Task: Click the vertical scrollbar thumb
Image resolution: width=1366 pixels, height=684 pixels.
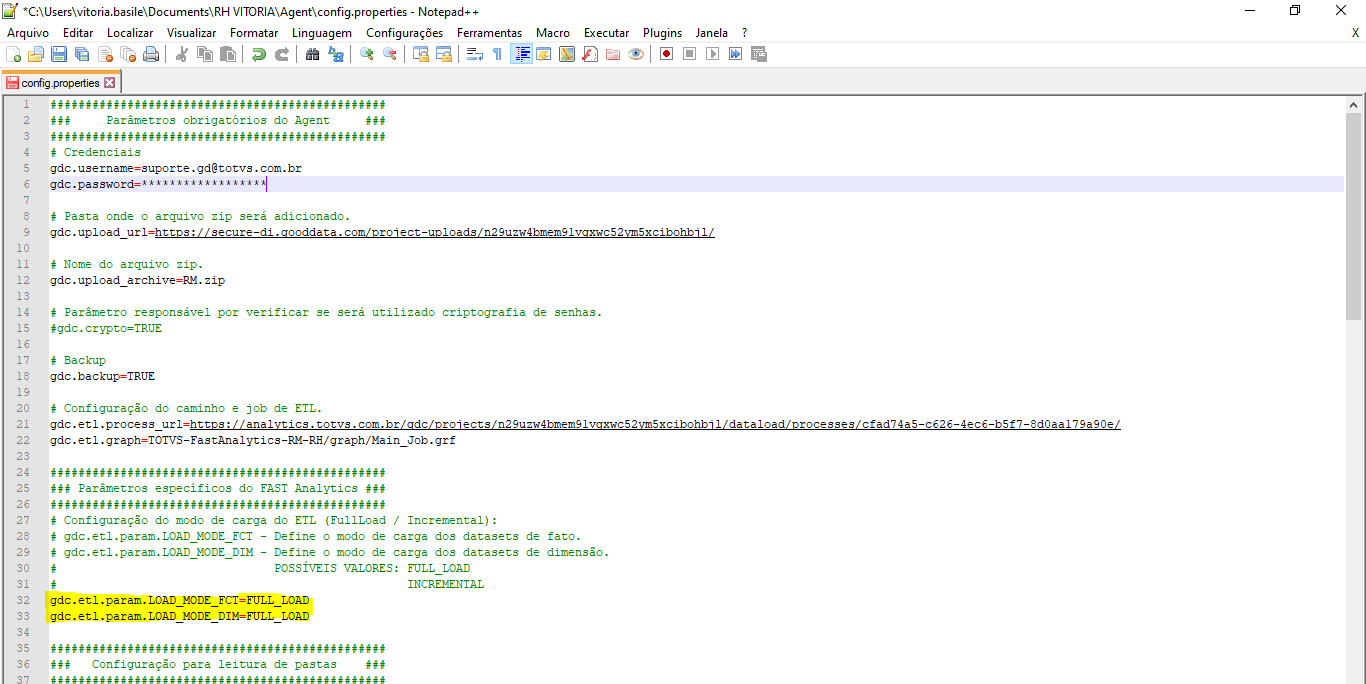Action: pyautogui.click(x=1353, y=216)
